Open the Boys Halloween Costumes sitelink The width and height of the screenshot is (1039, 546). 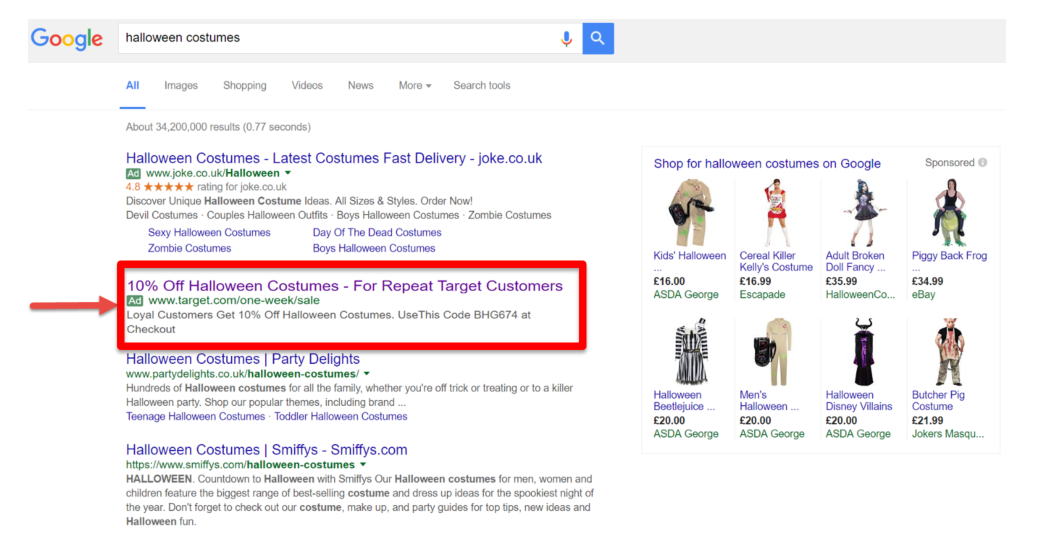coord(374,248)
